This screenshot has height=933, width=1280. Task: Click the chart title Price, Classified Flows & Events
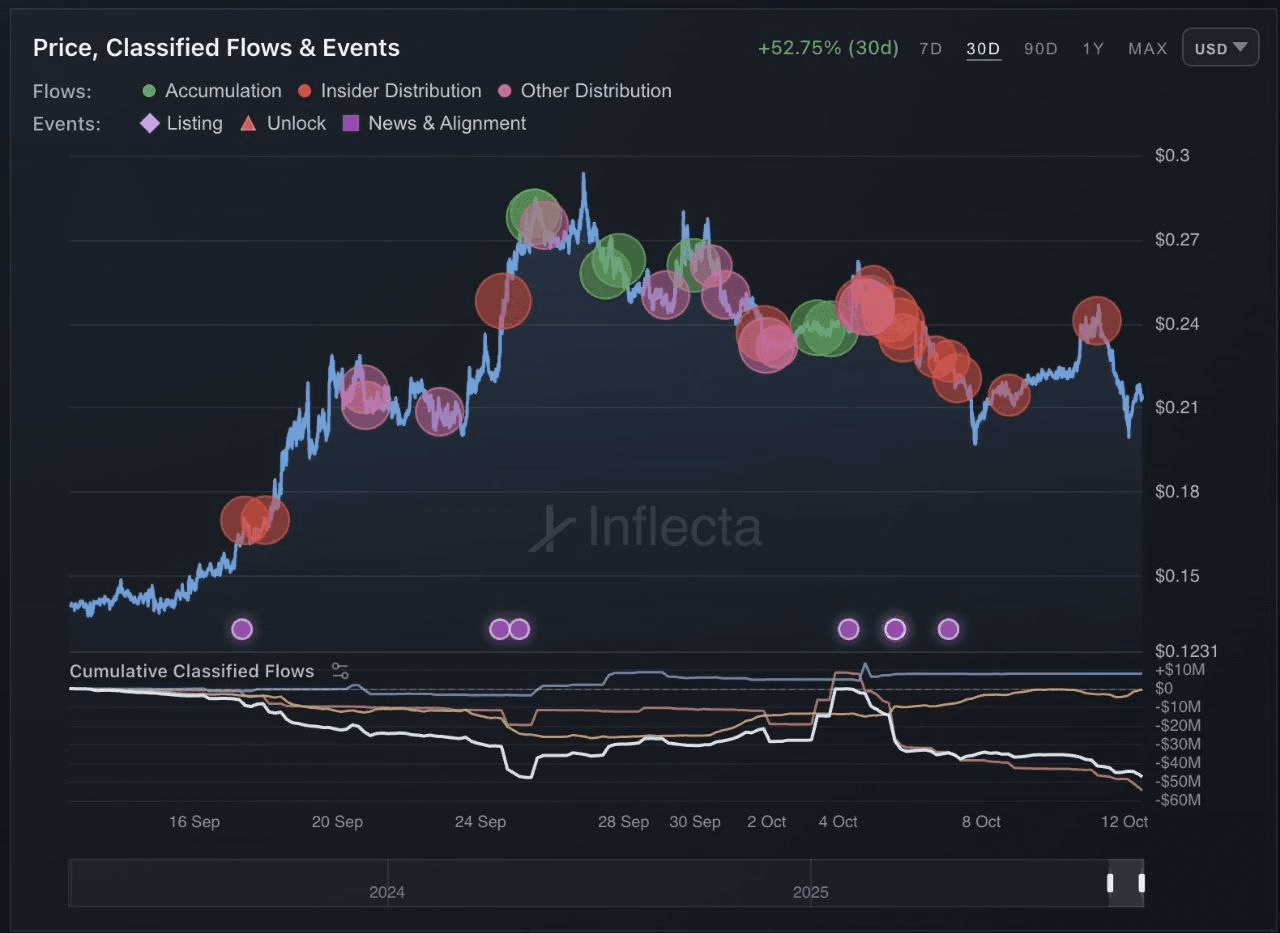pos(216,48)
